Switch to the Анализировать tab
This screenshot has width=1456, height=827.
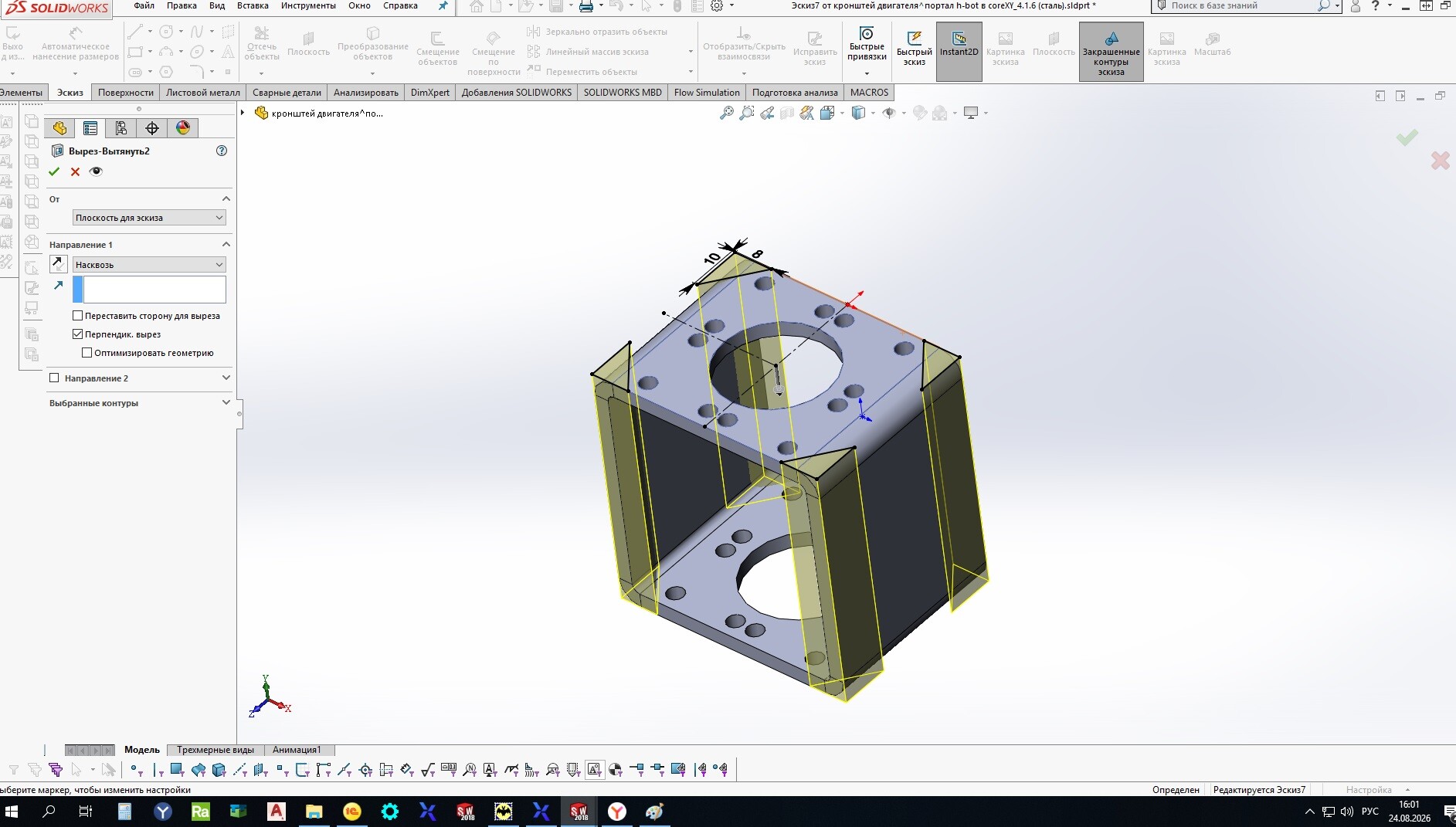(x=366, y=93)
